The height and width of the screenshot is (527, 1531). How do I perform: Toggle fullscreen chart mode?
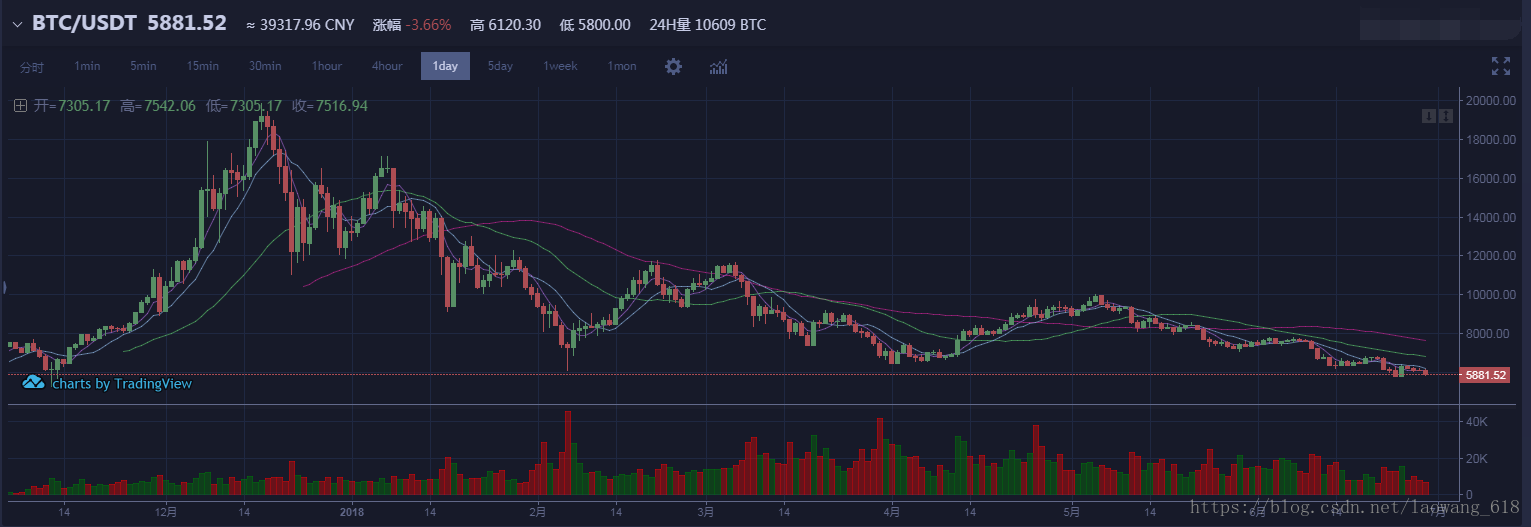[1501, 66]
